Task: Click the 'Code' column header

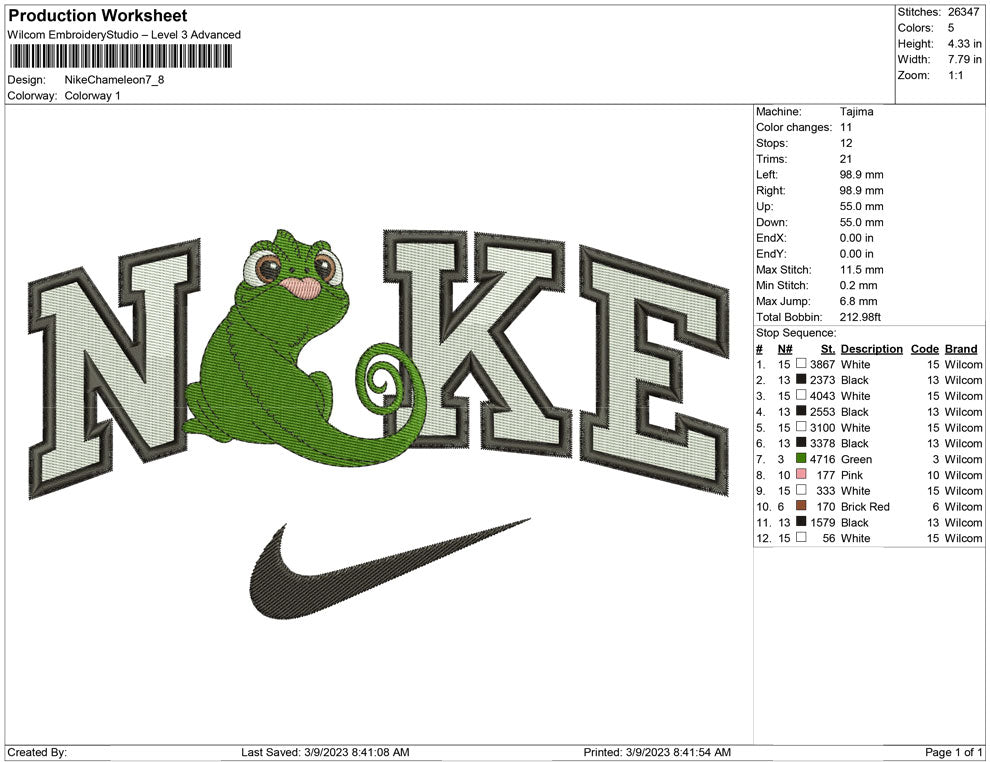Action: point(924,348)
